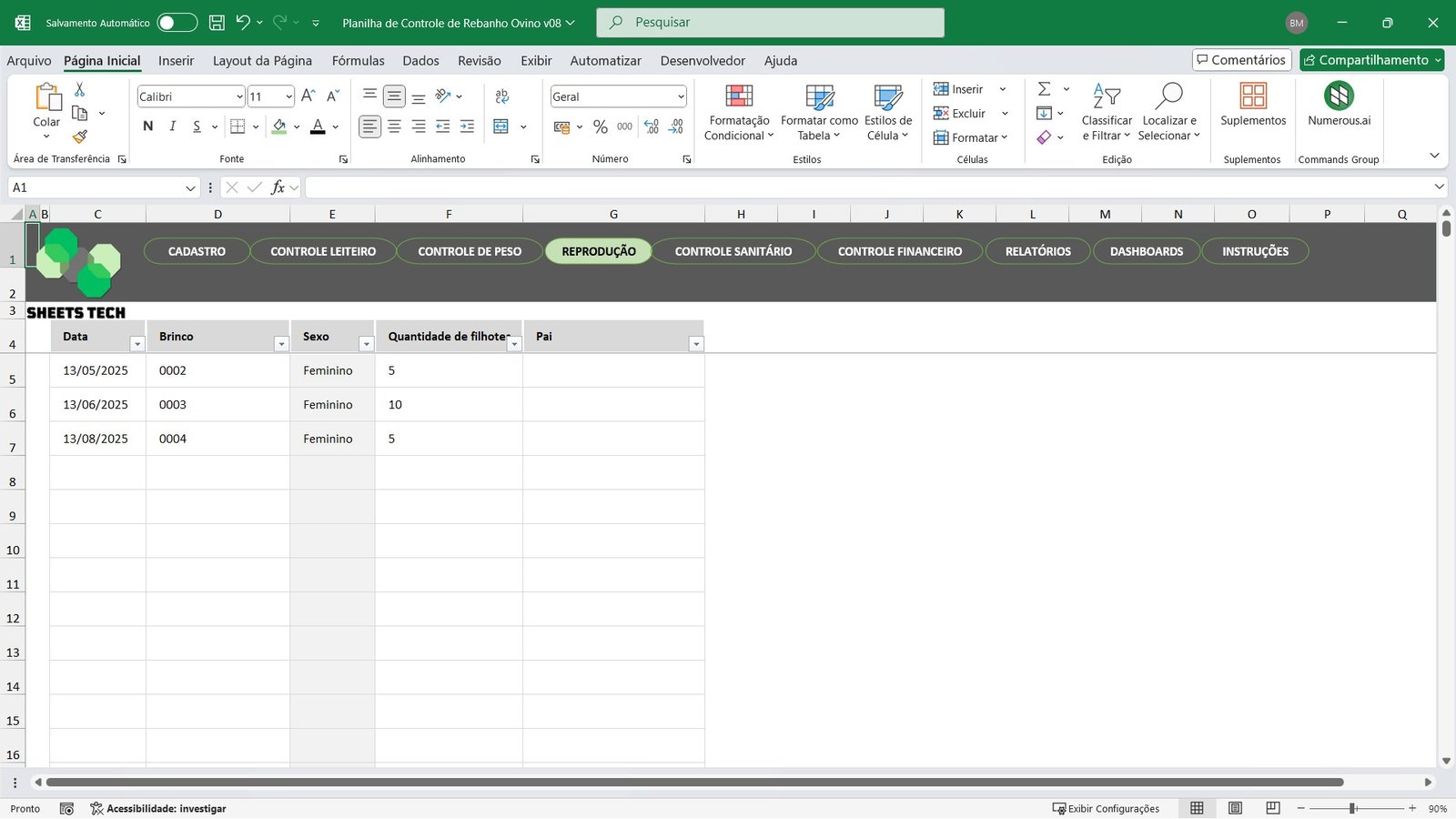This screenshot has height=819, width=1456.
Task: Open the Geral number format dropdown
Action: click(681, 96)
